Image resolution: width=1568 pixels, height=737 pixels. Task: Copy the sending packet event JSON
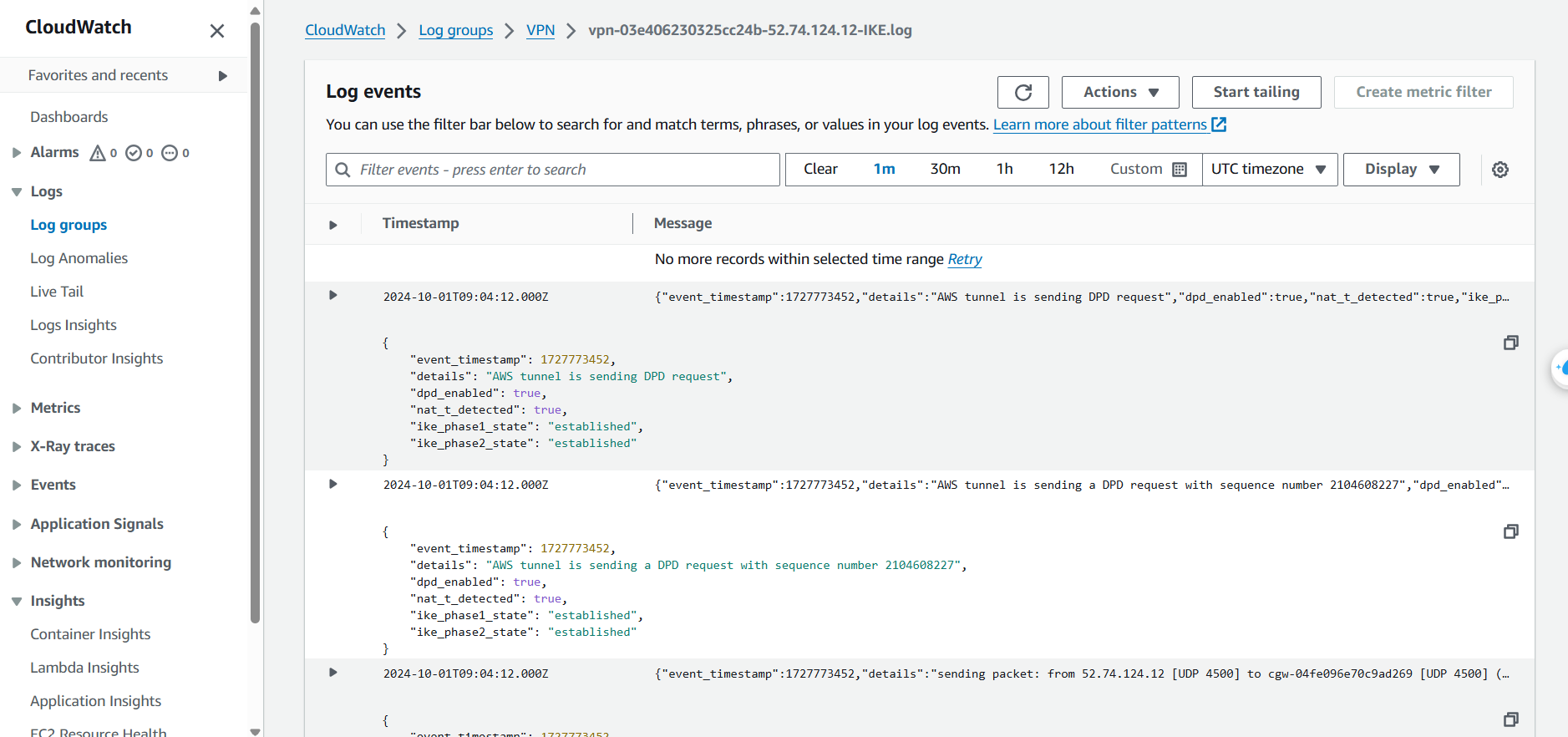[x=1511, y=719]
